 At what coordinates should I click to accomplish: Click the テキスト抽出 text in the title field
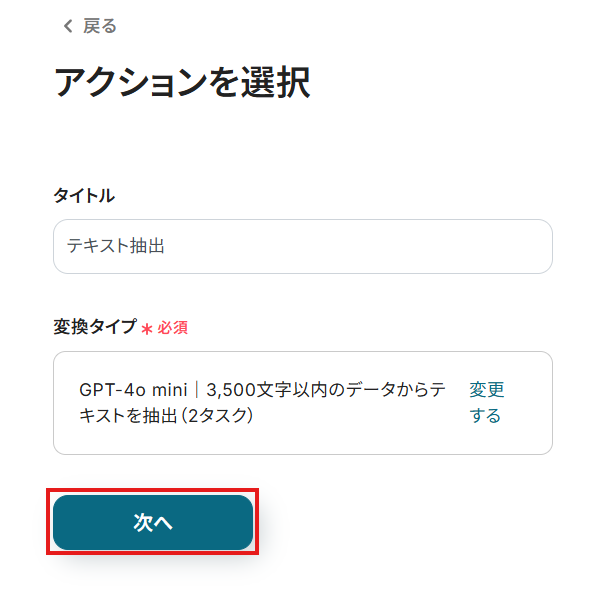tap(115, 246)
